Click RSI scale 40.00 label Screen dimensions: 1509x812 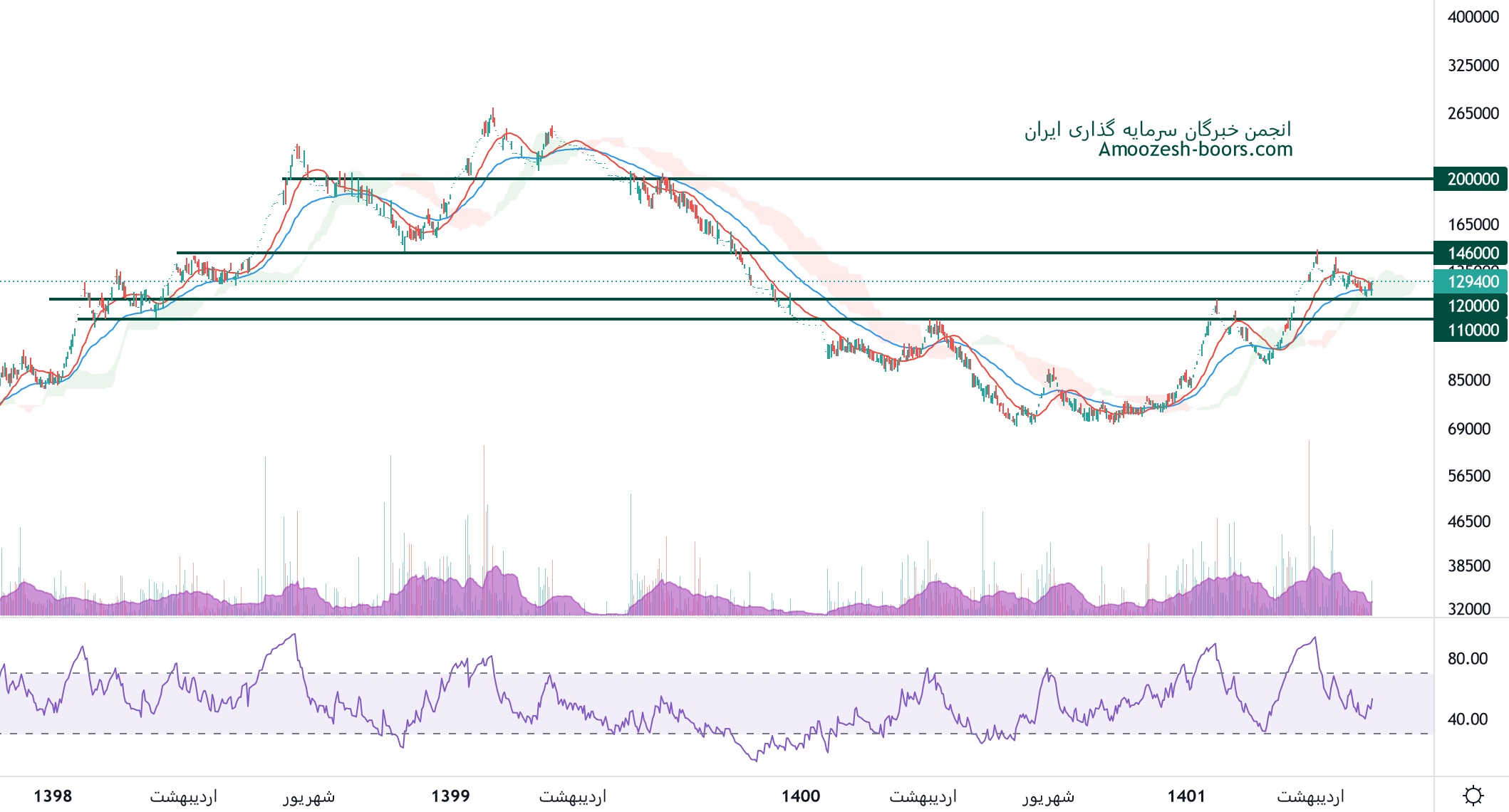point(1467,719)
